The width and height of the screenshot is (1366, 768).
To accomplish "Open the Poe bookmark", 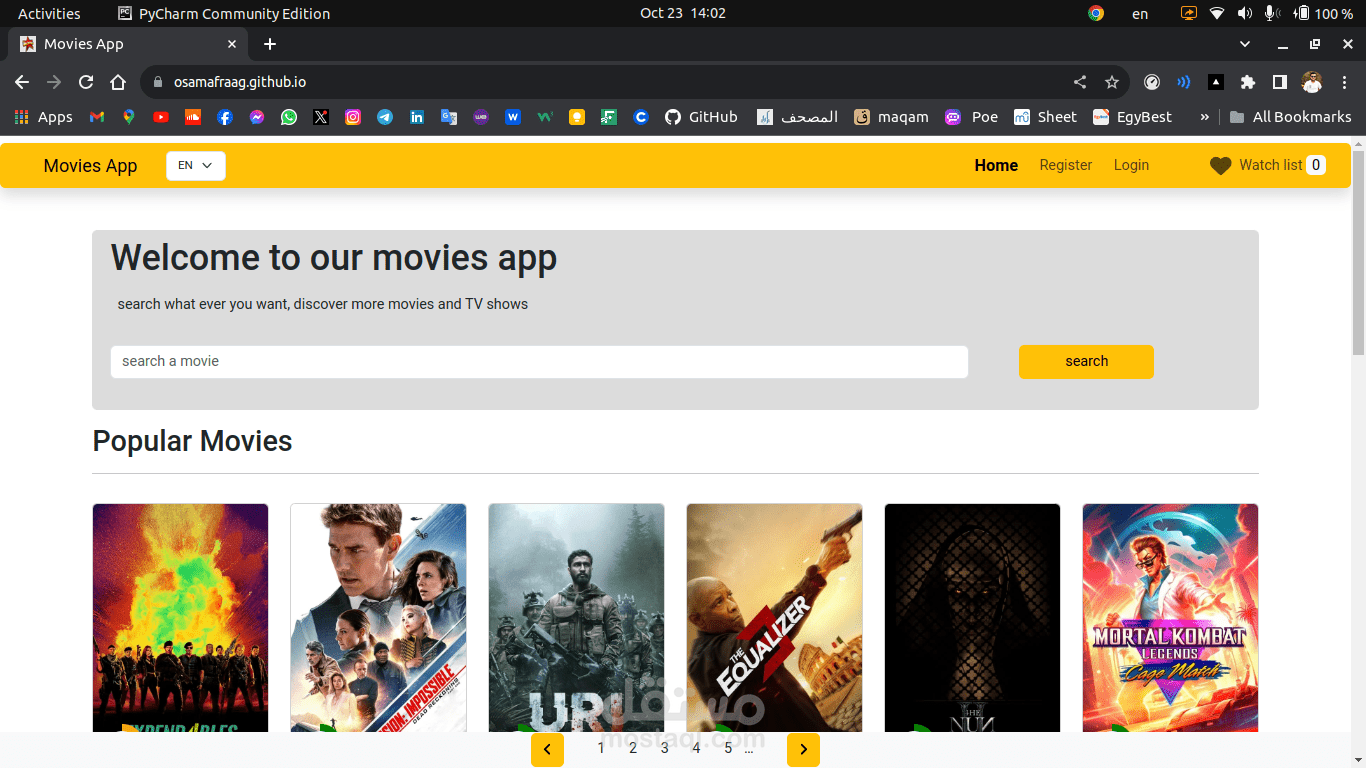I will tap(972, 117).
